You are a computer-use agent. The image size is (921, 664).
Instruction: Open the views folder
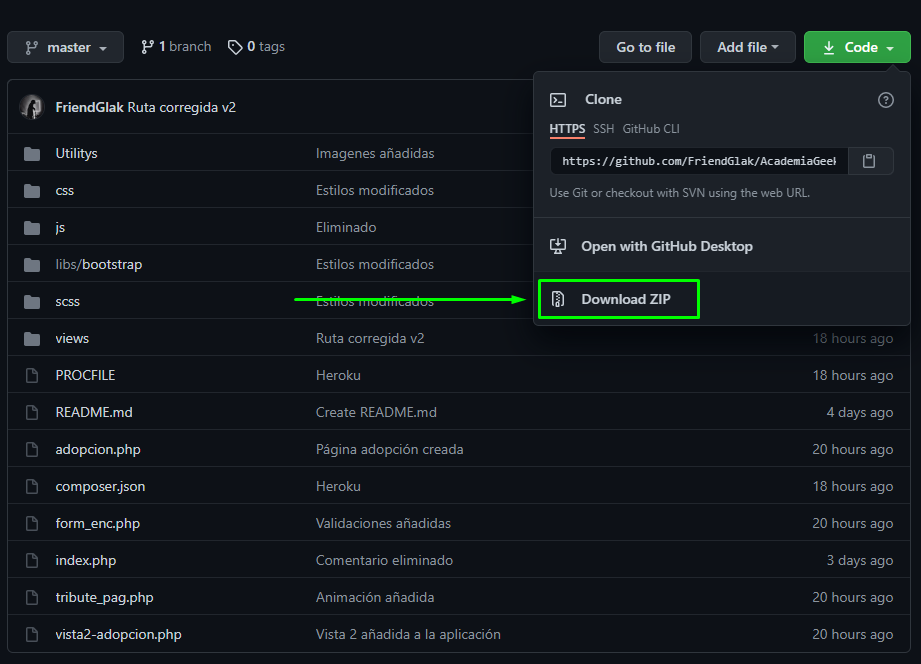pos(72,338)
